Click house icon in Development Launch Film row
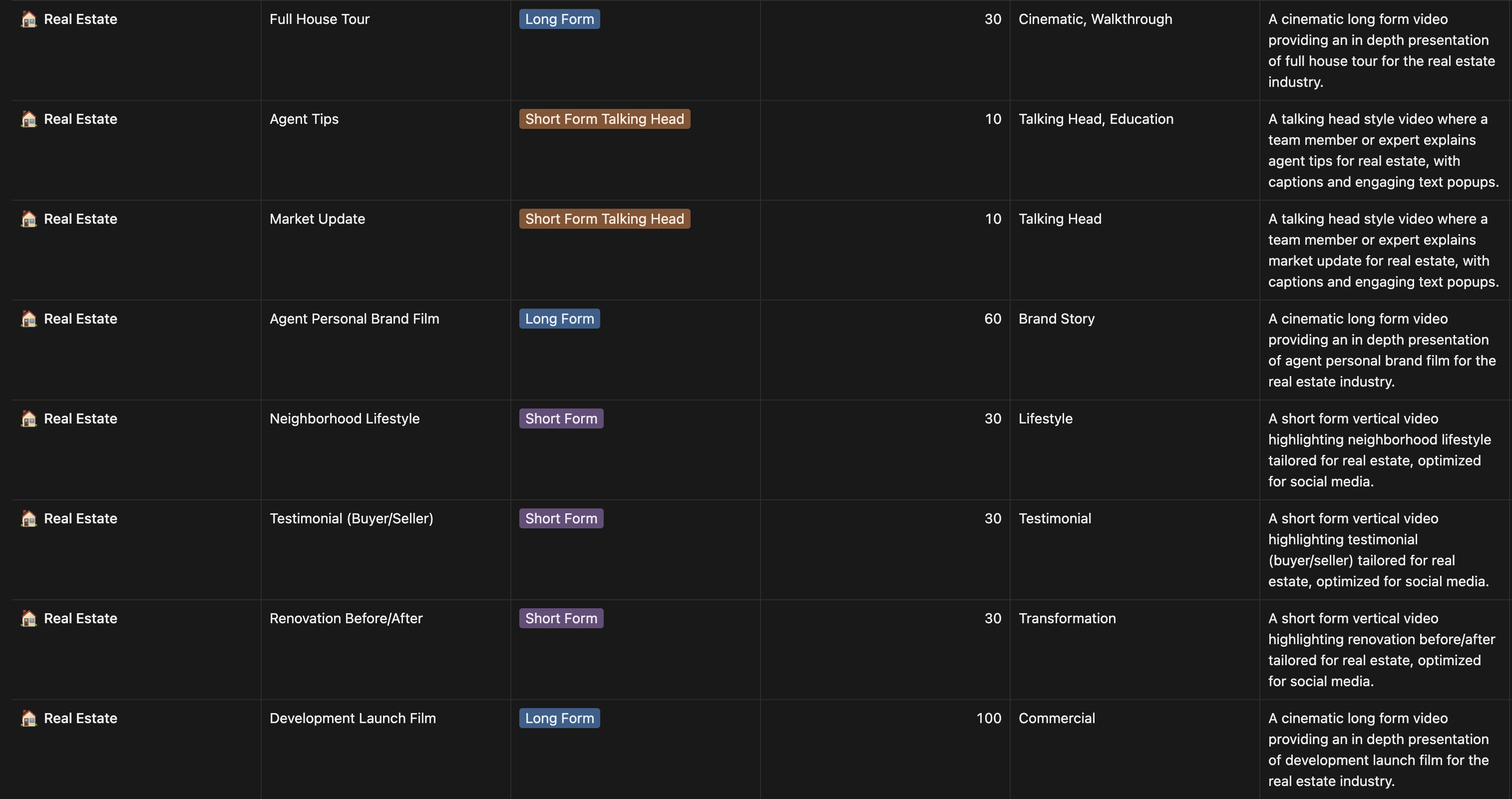Screen dimensions: 1512x799 28,718
